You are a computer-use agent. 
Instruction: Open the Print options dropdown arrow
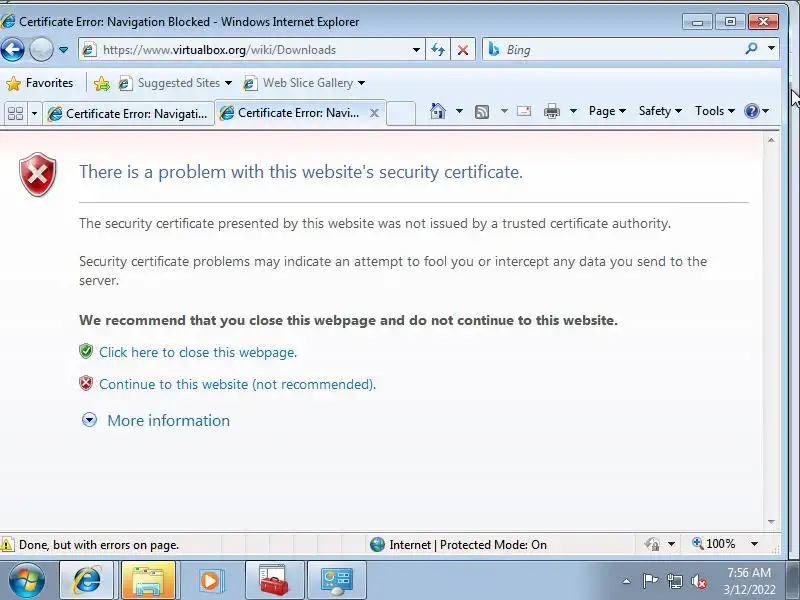573,111
